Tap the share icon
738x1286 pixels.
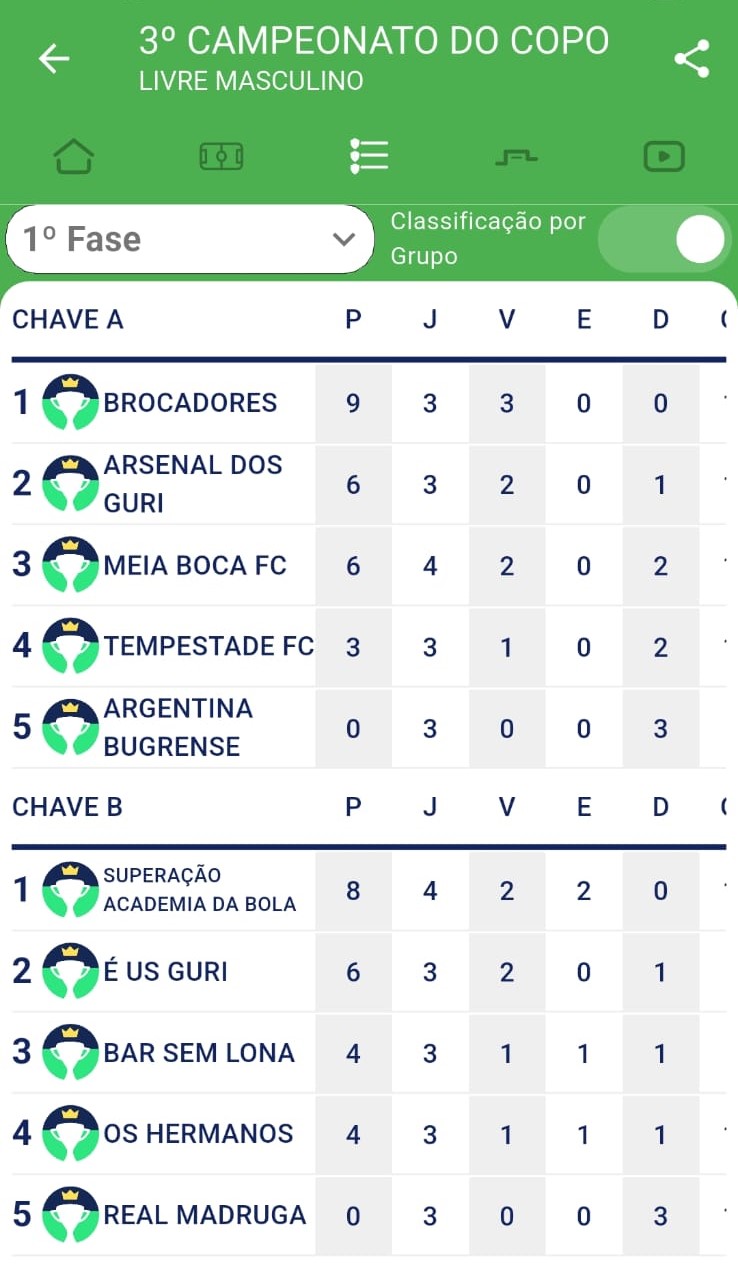click(692, 59)
